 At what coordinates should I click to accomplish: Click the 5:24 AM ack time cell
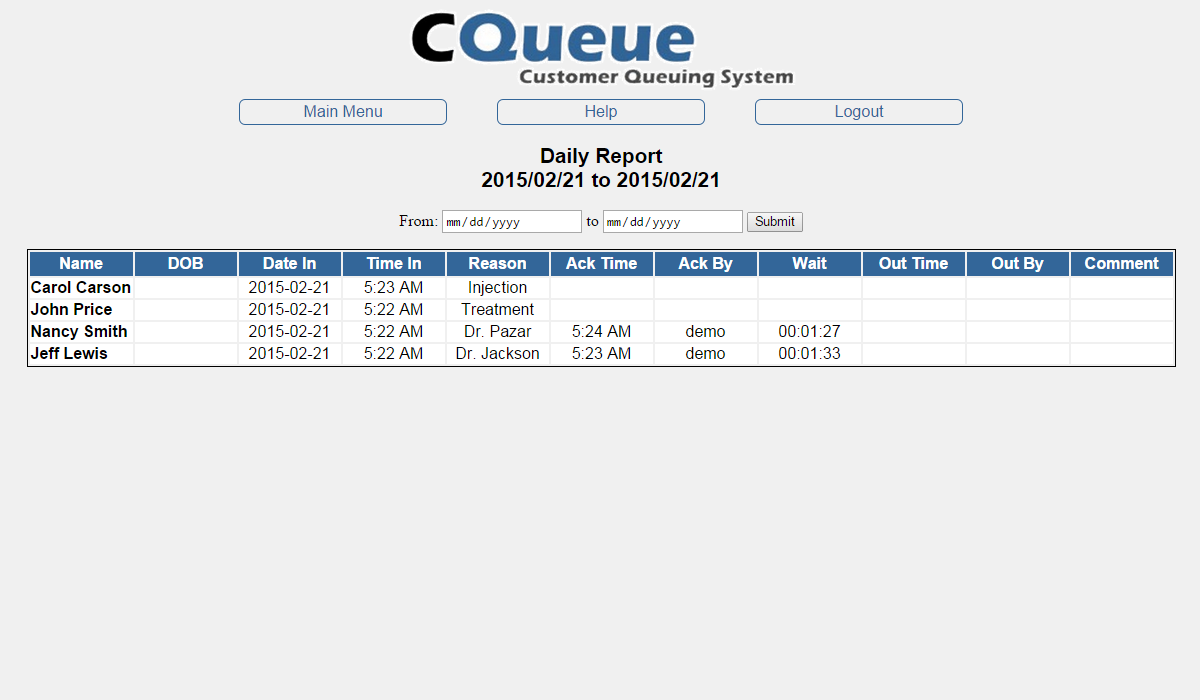point(601,332)
